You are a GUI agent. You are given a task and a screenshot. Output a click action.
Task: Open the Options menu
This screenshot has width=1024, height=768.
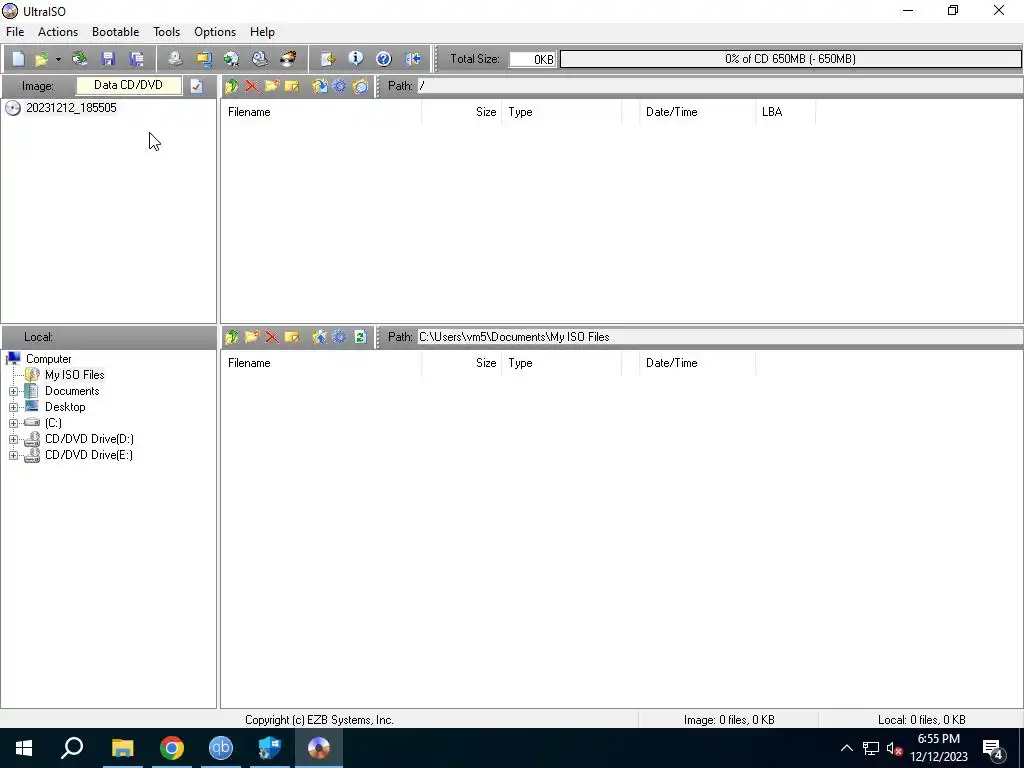(215, 32)
